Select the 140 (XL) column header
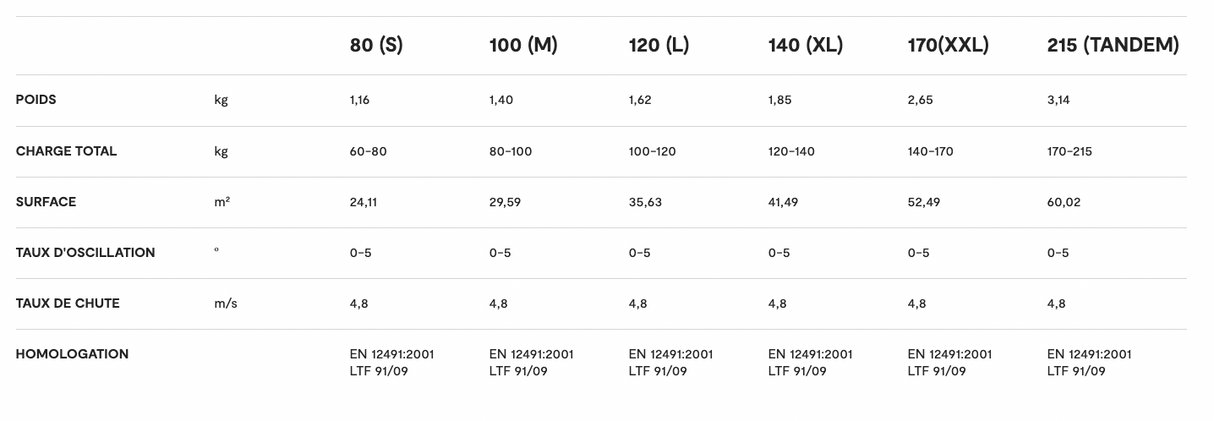Image resolution: width=1214 pixels, height=421 pixels. coord(805,45)
